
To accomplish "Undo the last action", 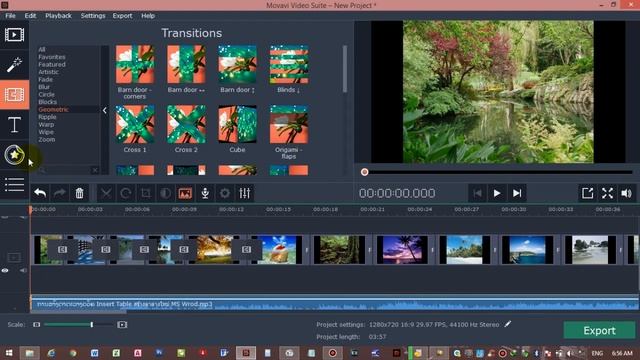I will (40, 193).
